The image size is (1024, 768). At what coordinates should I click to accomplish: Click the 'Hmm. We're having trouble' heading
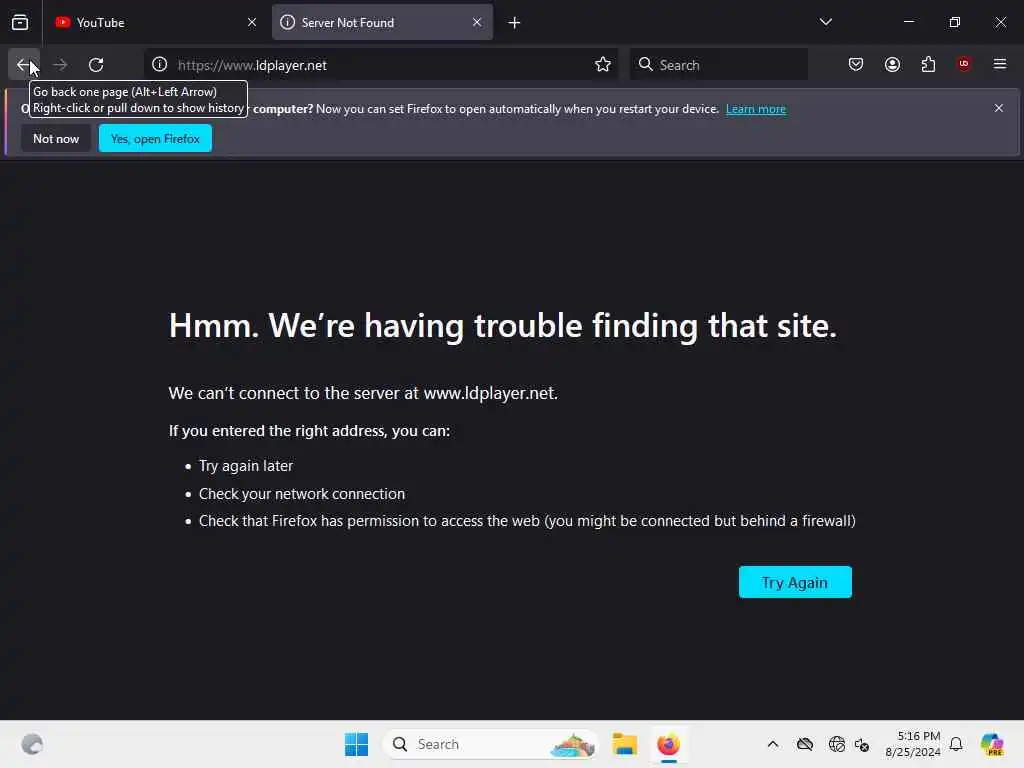503,325
